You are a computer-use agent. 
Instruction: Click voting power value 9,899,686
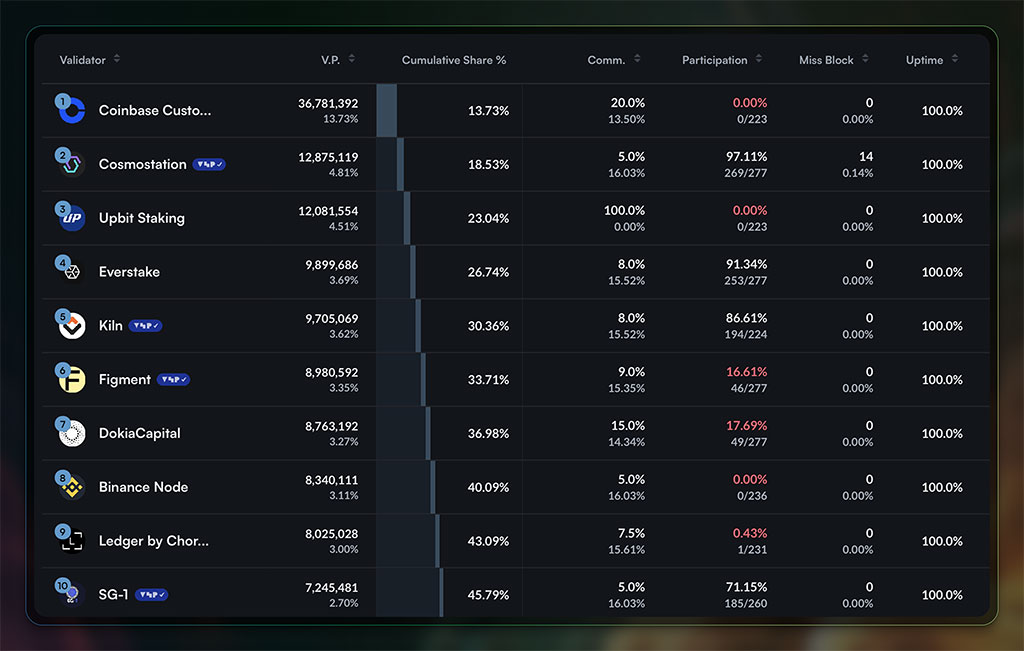point(332,265)
